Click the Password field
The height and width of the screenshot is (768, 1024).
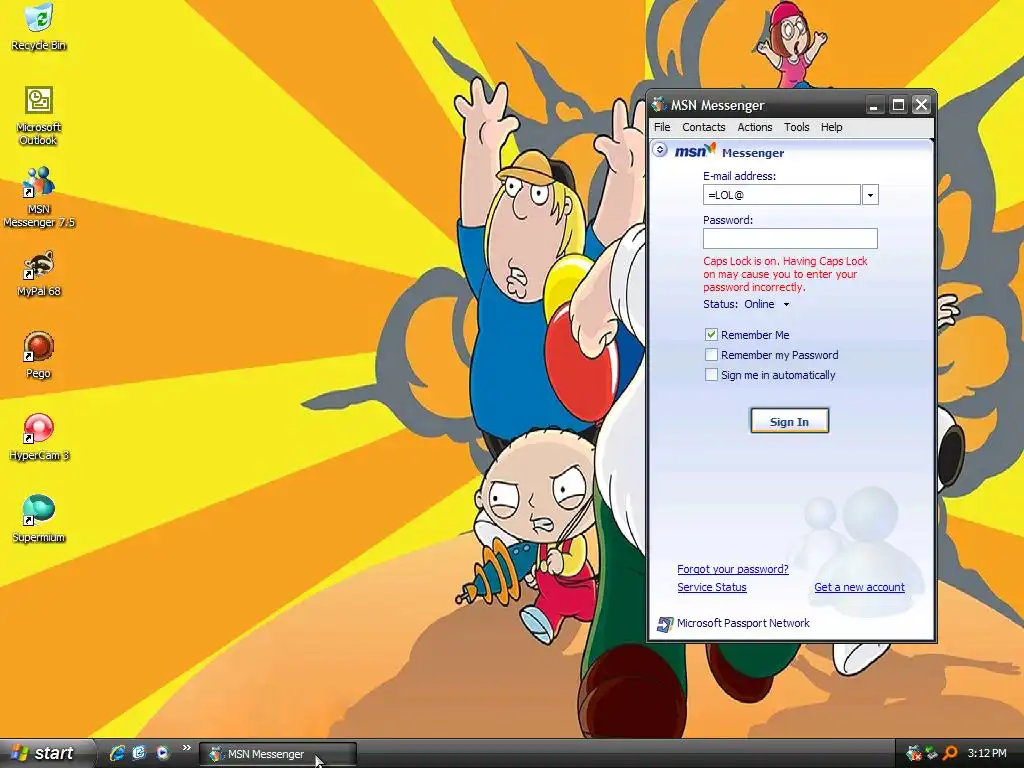click(790, 238)
